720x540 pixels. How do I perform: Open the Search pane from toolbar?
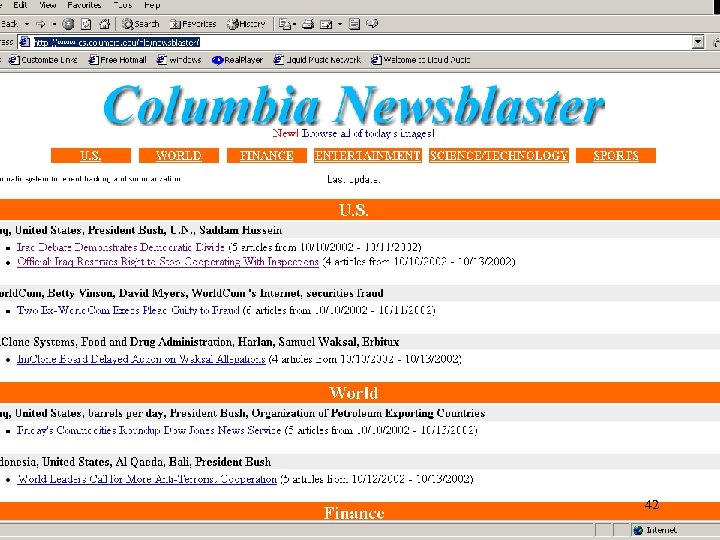pos(141,24)
